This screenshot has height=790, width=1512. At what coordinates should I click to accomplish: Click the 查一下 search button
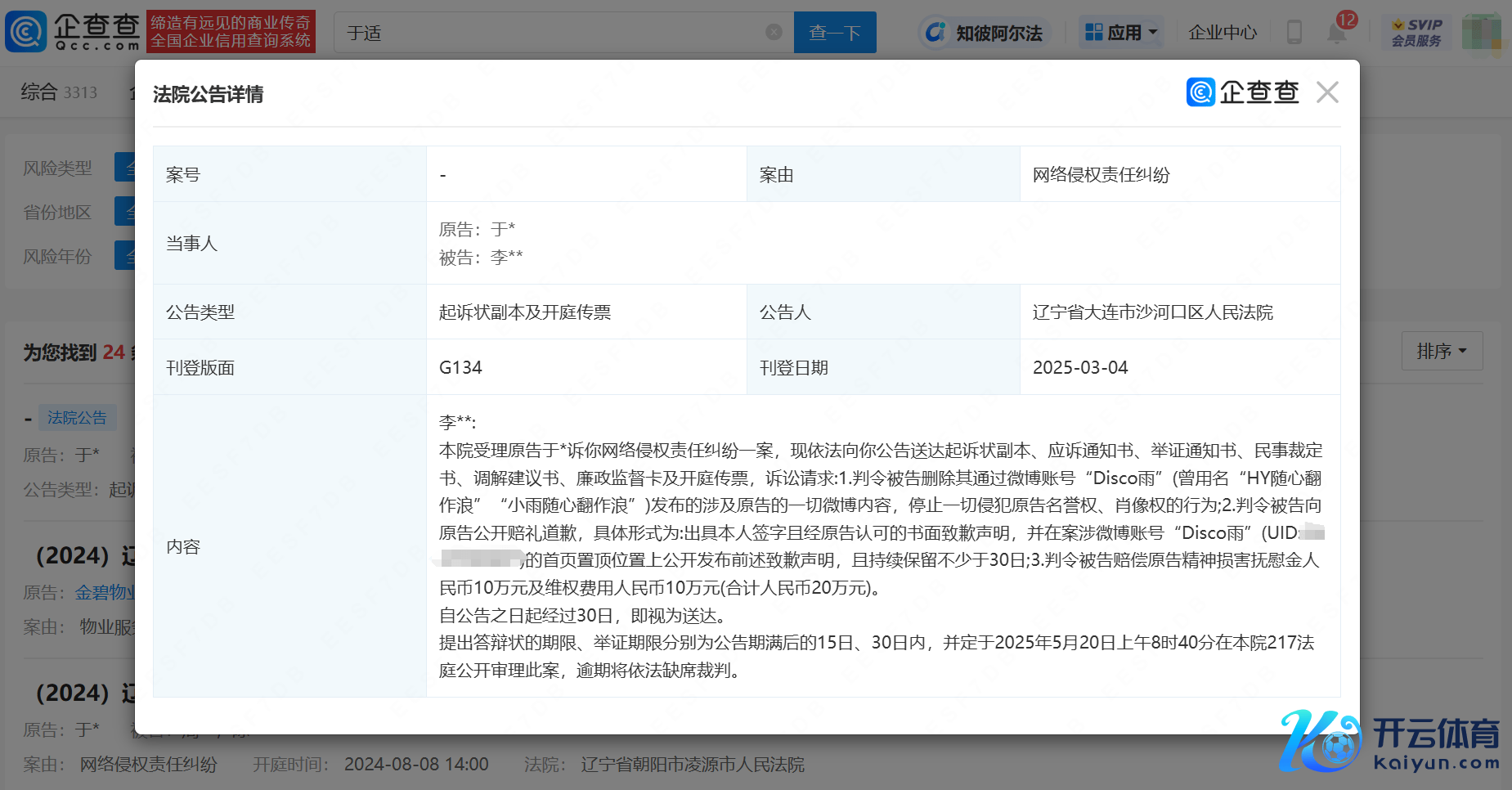tap(834, 33)
